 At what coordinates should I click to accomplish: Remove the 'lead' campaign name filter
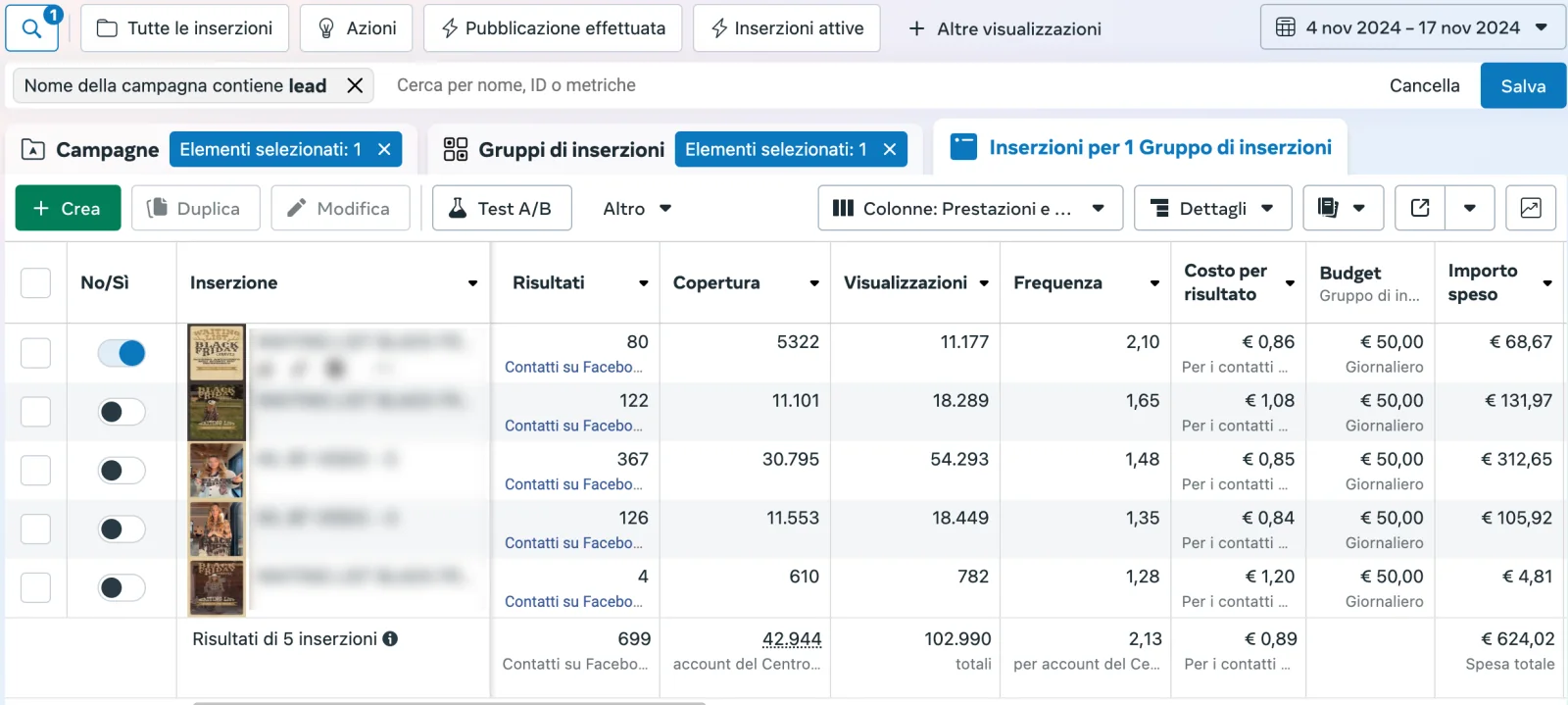355,86
